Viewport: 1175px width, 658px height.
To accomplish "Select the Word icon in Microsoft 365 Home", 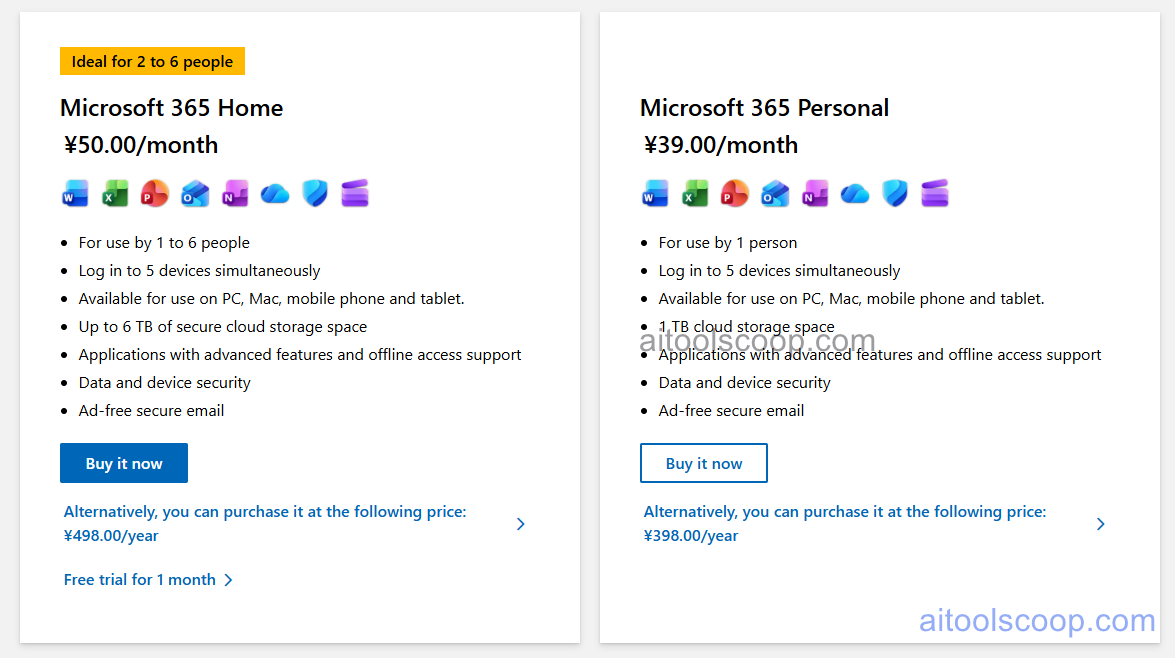I will 74,193.
